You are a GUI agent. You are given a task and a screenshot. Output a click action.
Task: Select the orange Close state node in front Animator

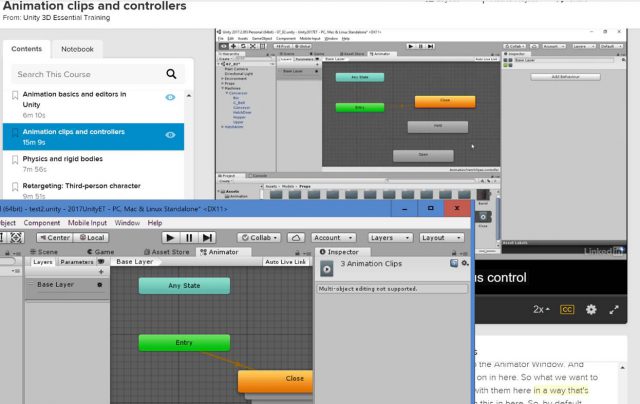coord(276,381)
